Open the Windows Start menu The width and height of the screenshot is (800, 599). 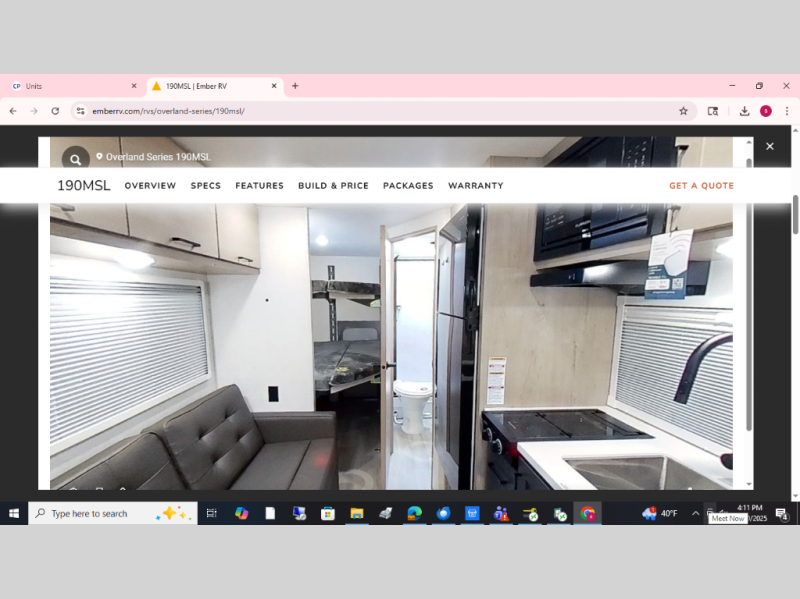13,513
